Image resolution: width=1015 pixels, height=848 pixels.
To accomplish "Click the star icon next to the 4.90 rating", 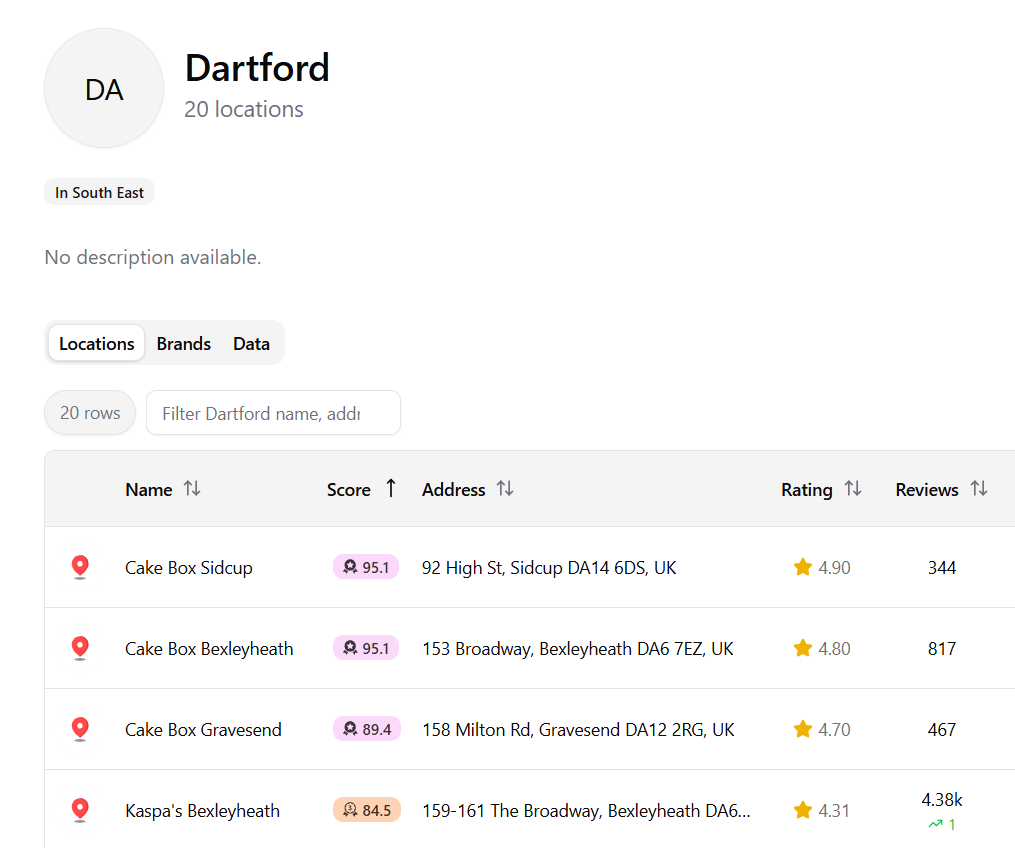I will pyautogui.click(x=801, y=566).
